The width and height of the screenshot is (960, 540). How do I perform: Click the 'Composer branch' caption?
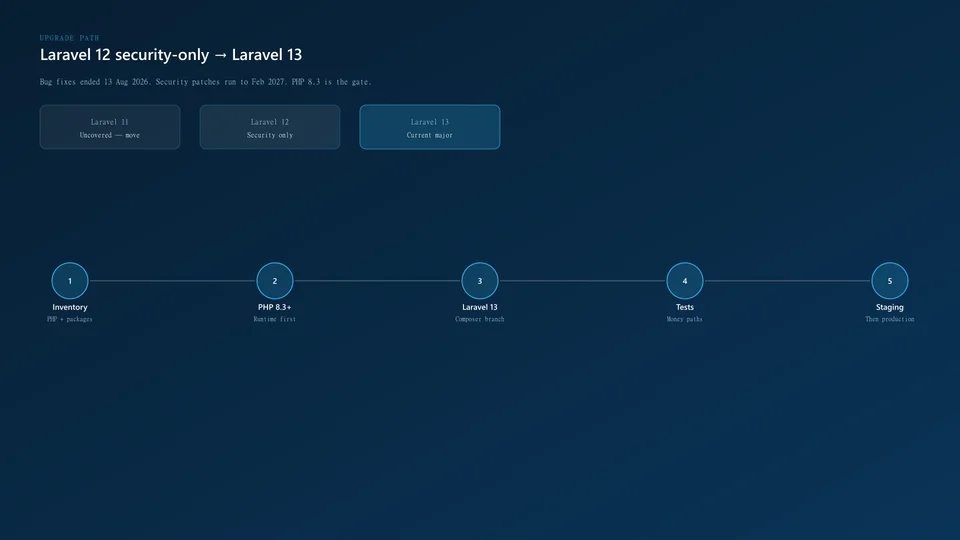pyautogui.click(x=480, y=319)
